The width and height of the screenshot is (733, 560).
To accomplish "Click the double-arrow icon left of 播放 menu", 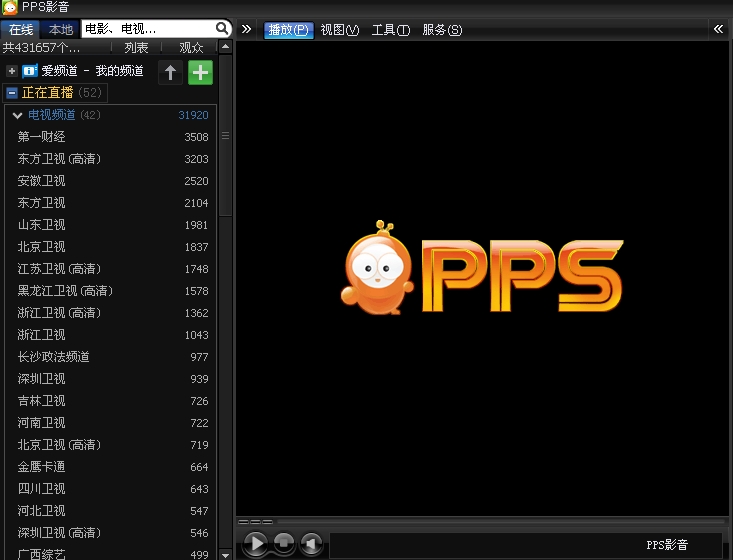I will (x=247, y=29).
